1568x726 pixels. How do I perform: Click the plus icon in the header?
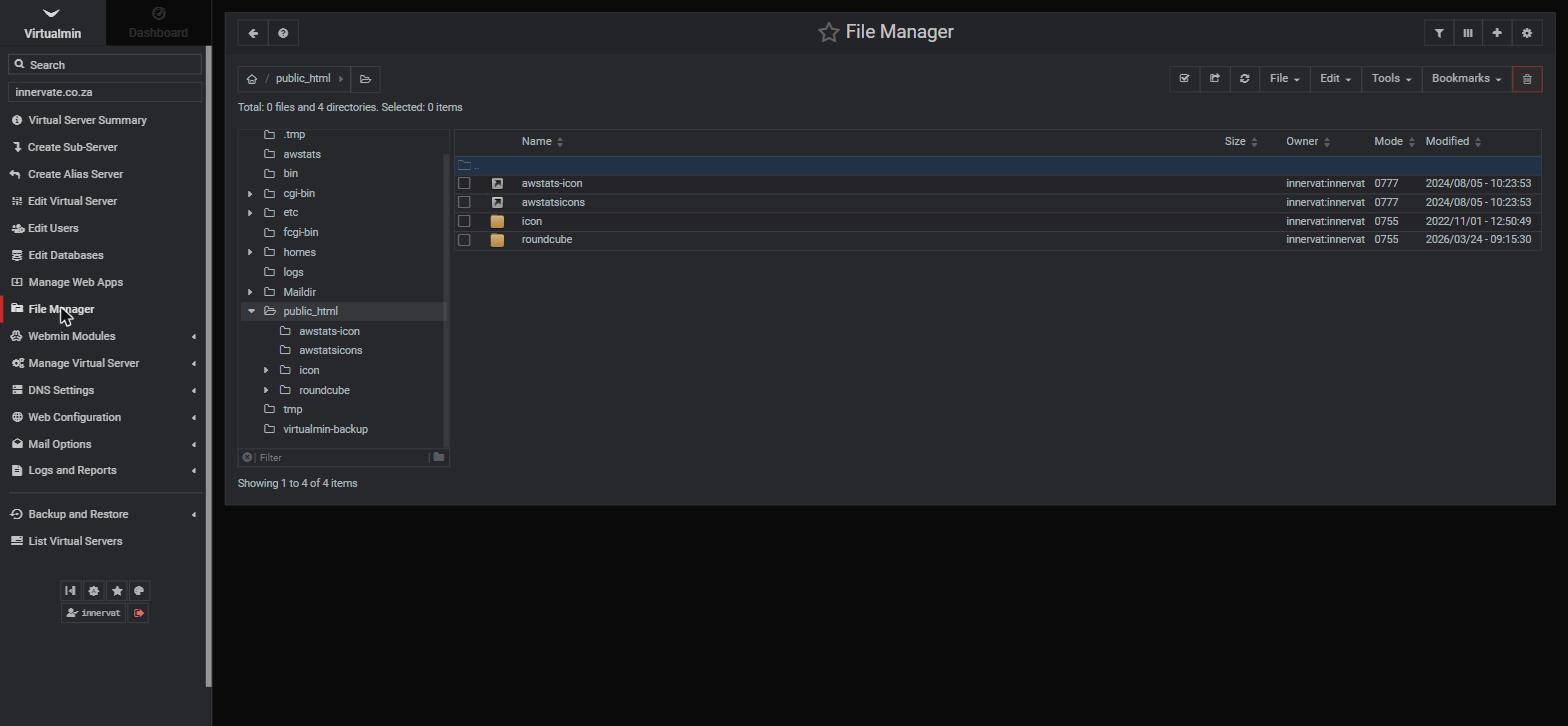1497,33
